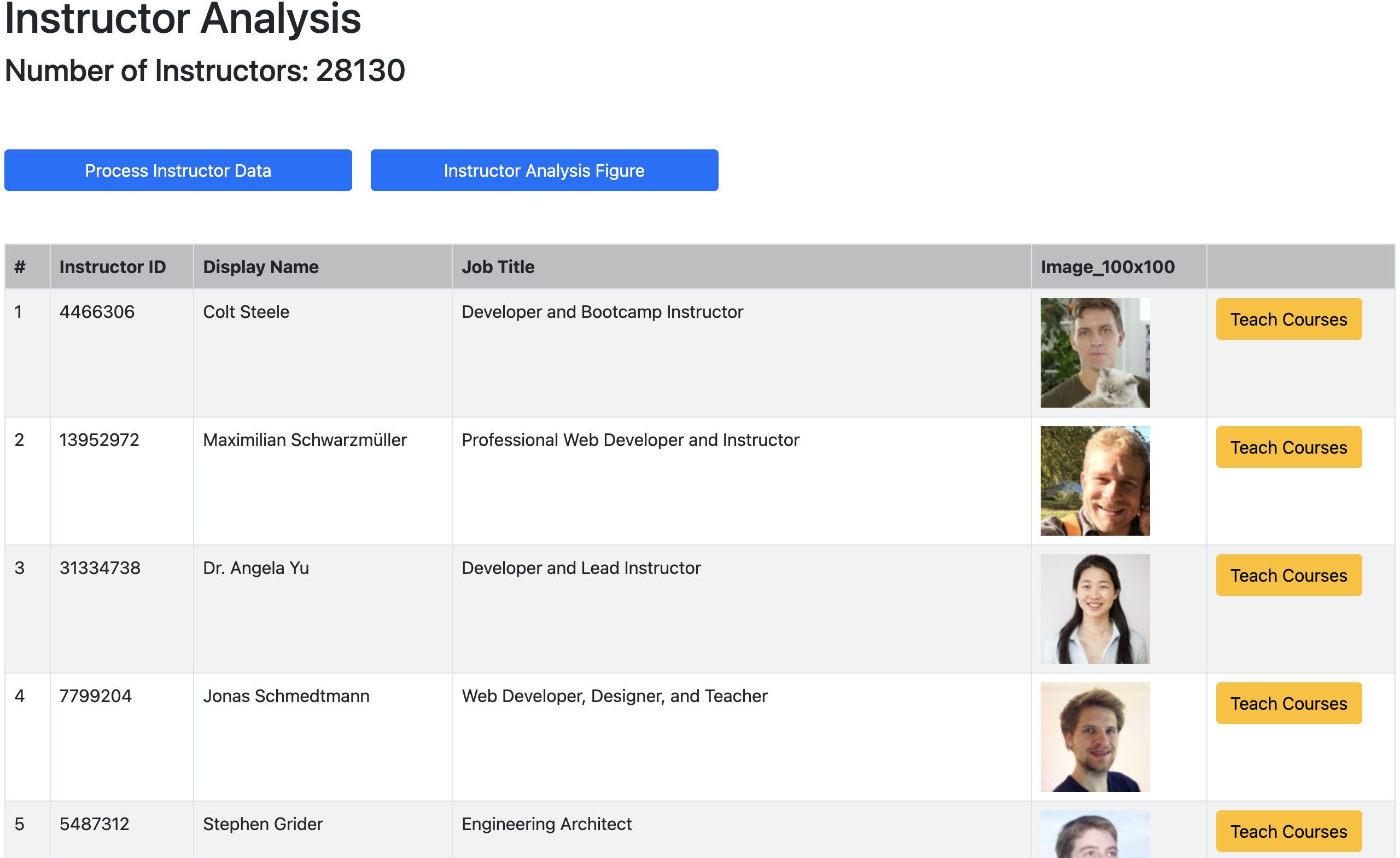The image size is (1400, 858).
Task: Click the name Dr. Angela Yu
Action: 256,567
